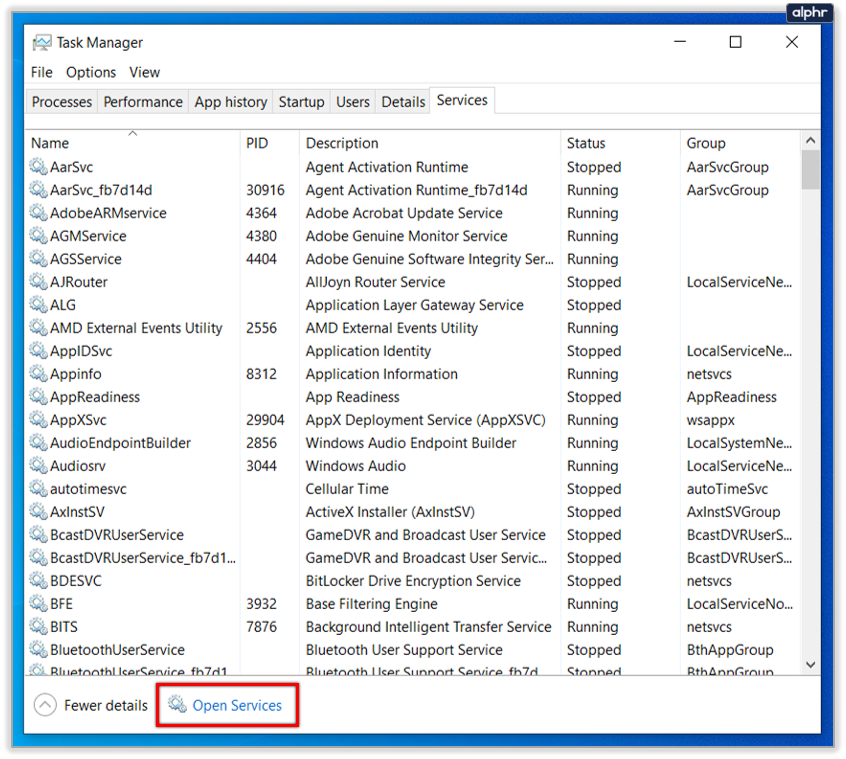This screenshot has width=846, height=759.
Task: Select the AxInstSVGroup group cell
Action: tap(733, 512)
